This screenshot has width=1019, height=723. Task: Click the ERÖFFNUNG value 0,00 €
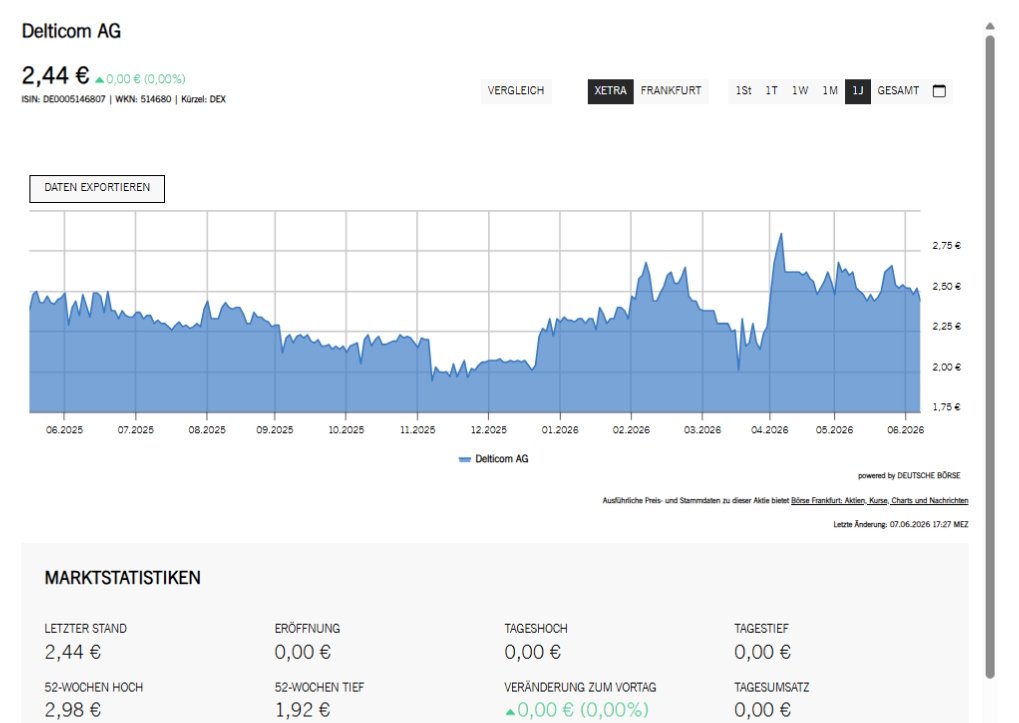coord(303,652)
